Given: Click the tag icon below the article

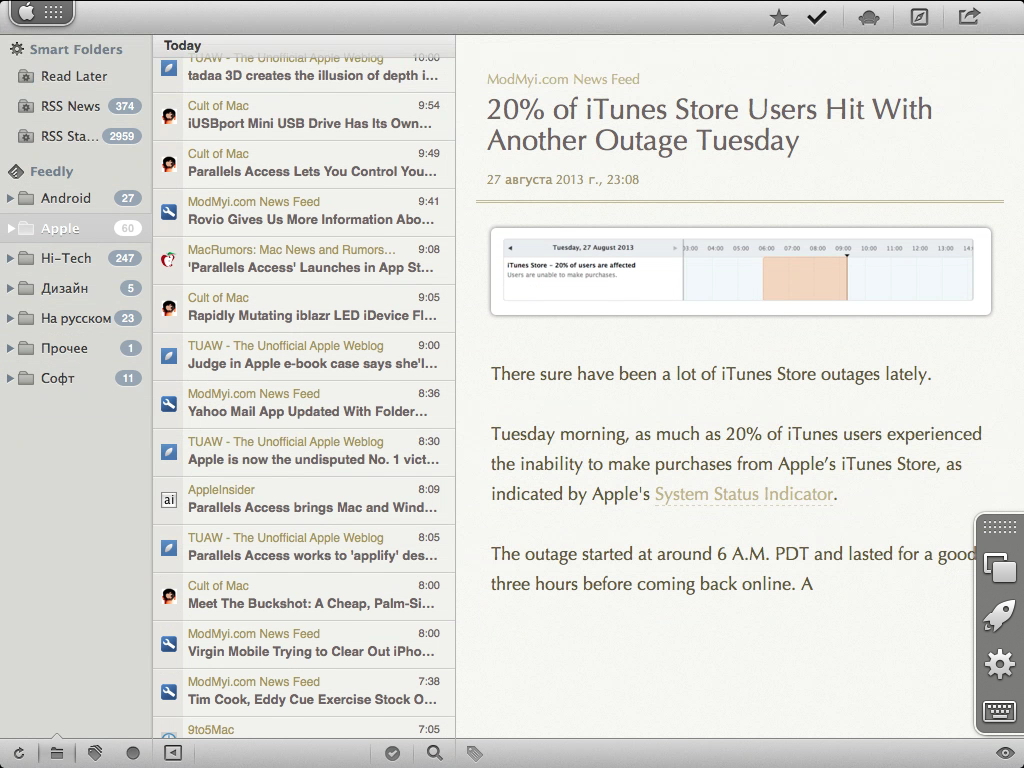Looking at the screenshot, I should [x=475, y=753].
